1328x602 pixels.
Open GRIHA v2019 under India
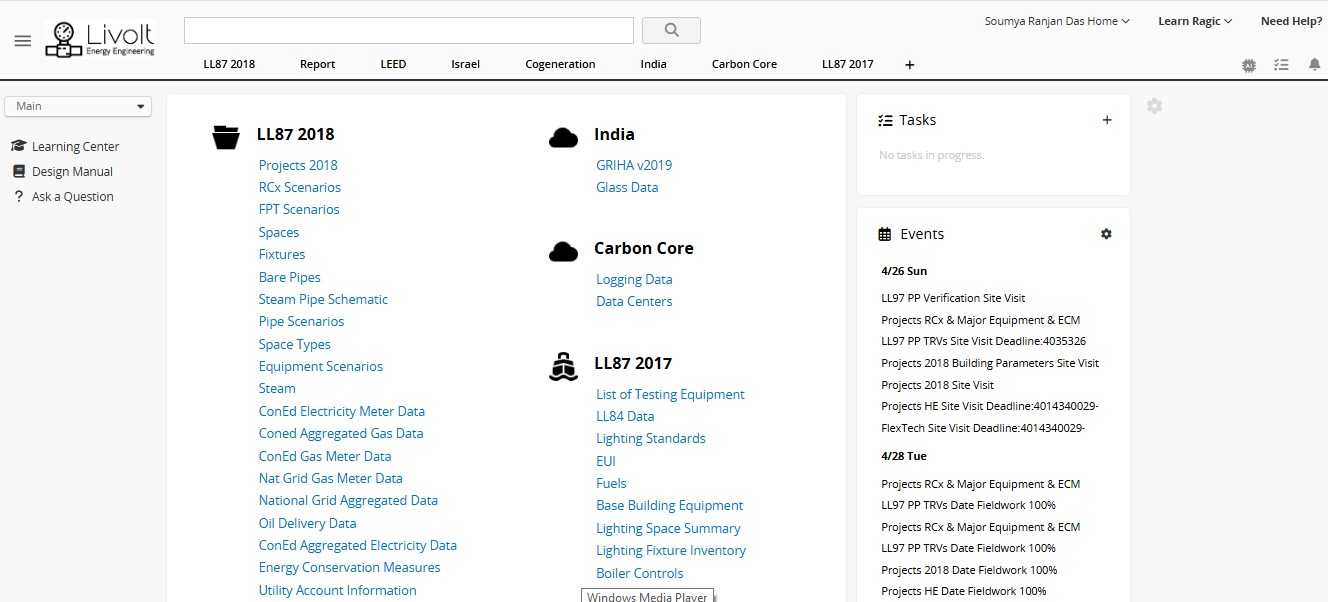click(x=634, y=165)
